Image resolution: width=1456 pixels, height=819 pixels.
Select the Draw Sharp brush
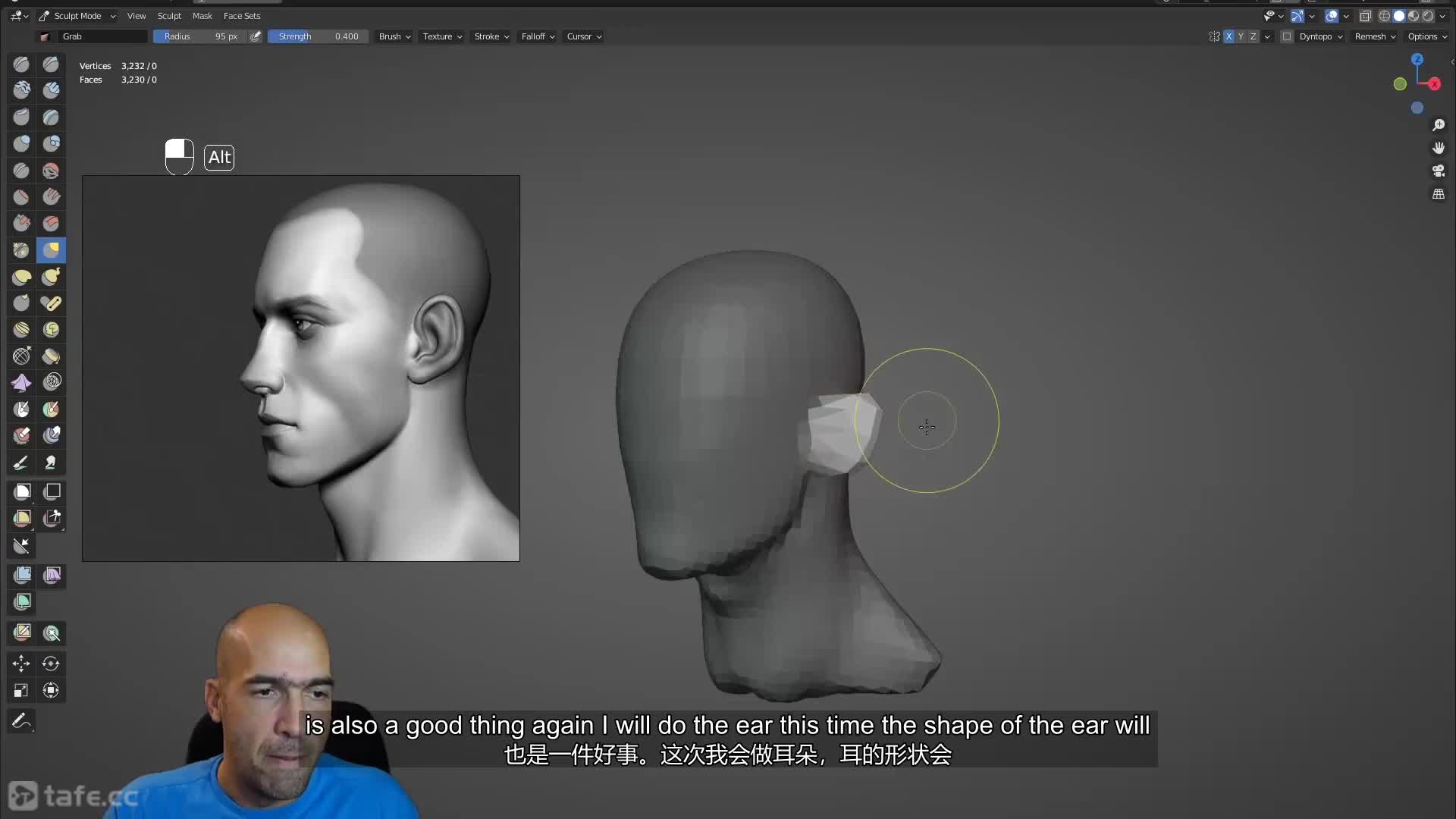[x=51, y=64]
